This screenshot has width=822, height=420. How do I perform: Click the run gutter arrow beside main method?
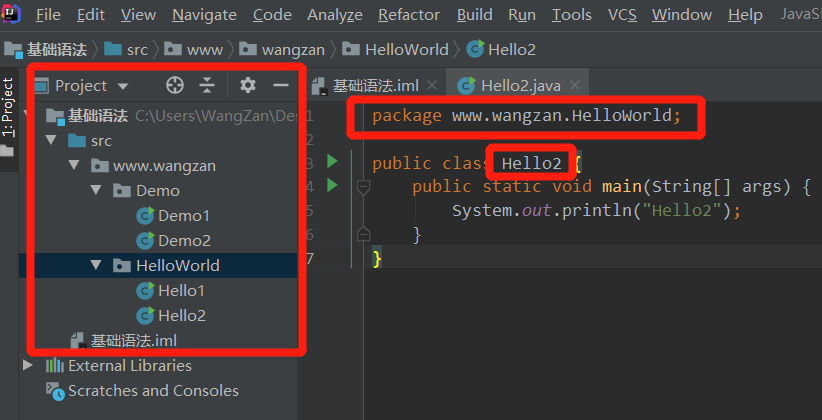pyautogui.click(x=332, y=185)
